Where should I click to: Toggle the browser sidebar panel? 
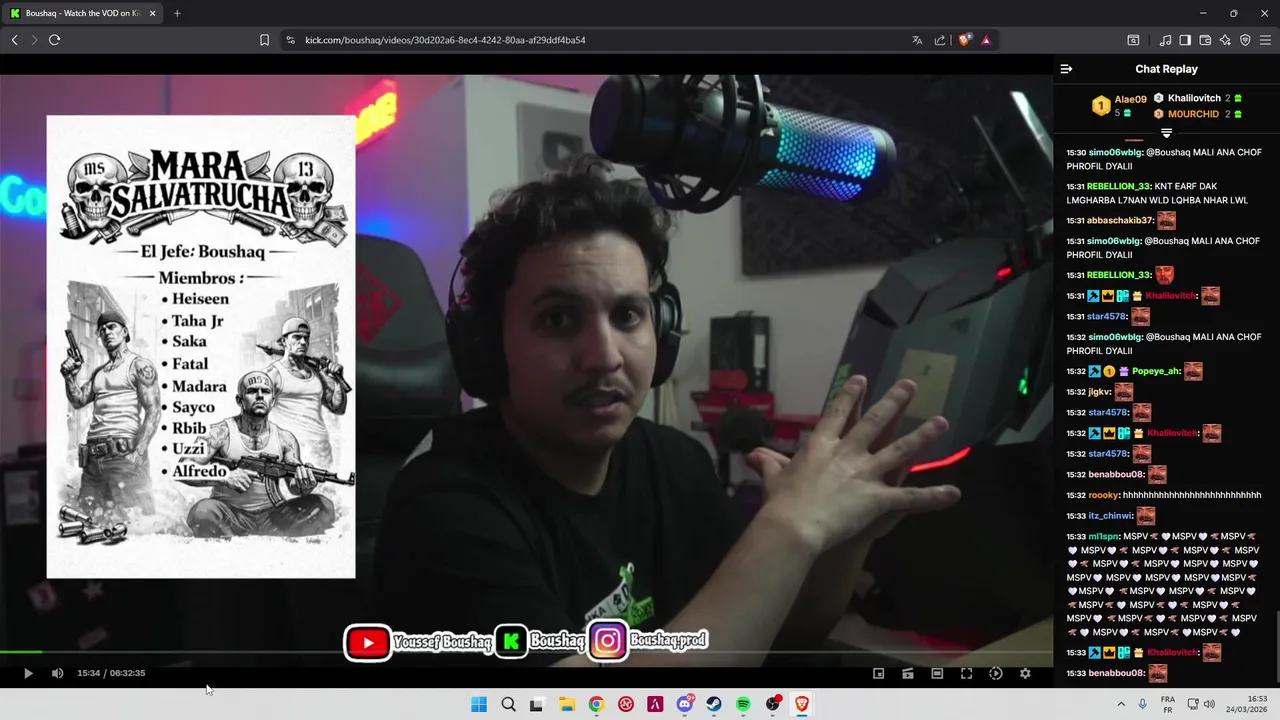pos(1185,40)
